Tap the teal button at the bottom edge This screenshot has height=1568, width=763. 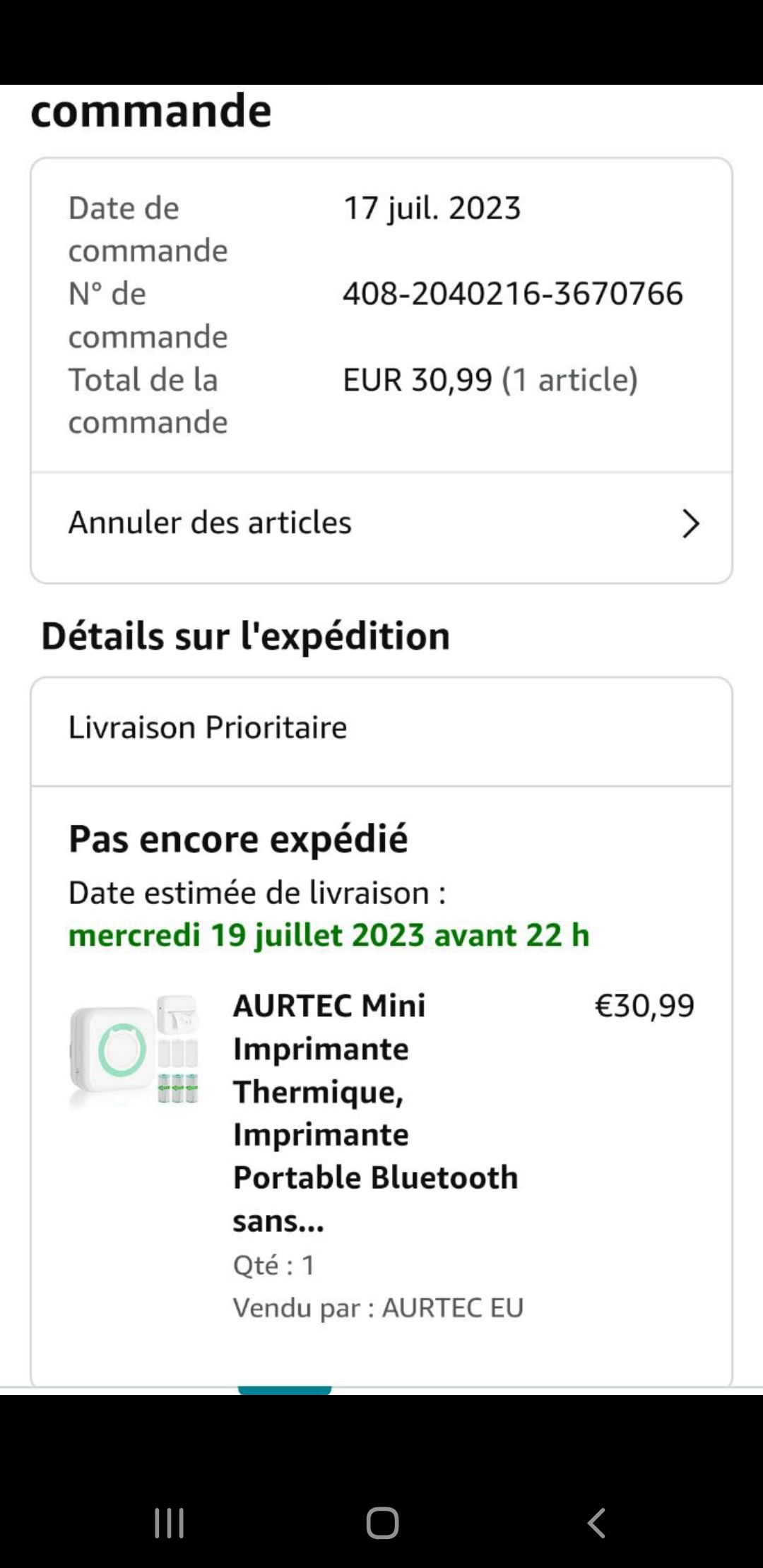[x=285, y=1389]
